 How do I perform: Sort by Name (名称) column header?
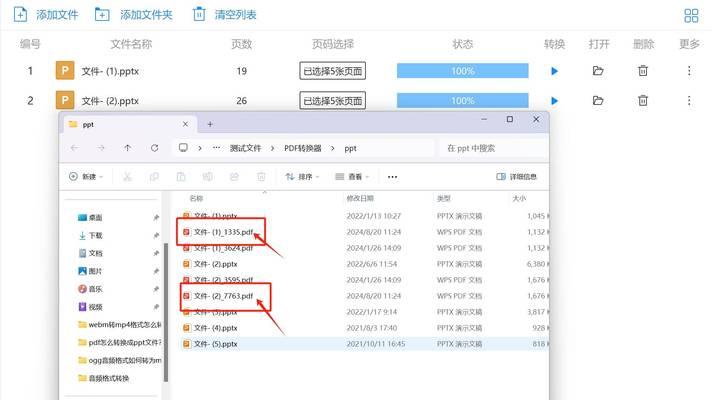coord(196,198)
